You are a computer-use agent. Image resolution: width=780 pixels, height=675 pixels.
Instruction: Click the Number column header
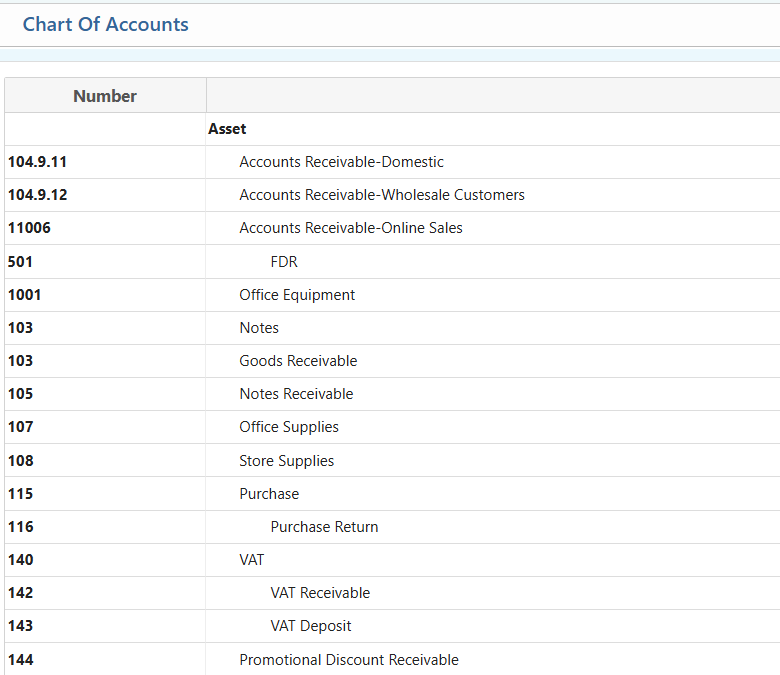point(105,96)
